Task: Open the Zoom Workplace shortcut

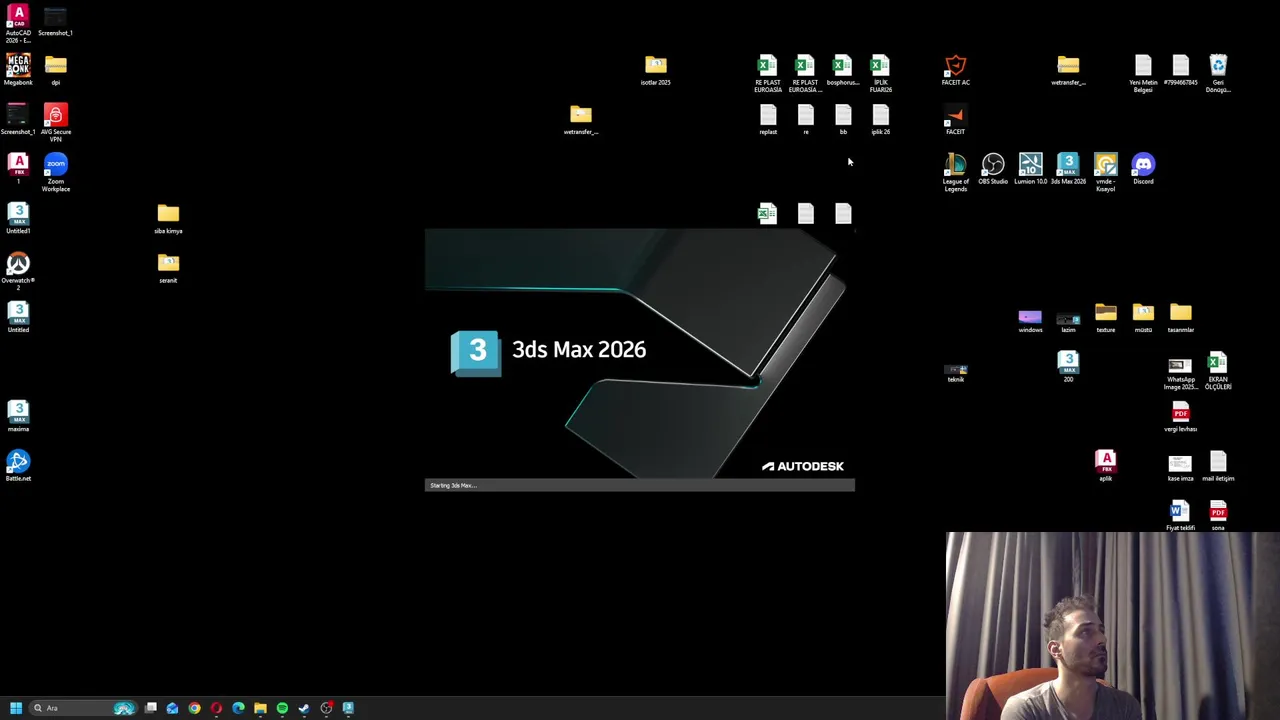Action: point(56,172)
